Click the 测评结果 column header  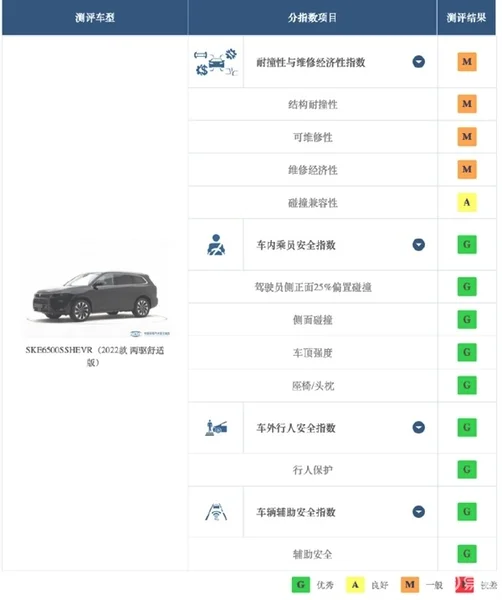coord(466,18)
